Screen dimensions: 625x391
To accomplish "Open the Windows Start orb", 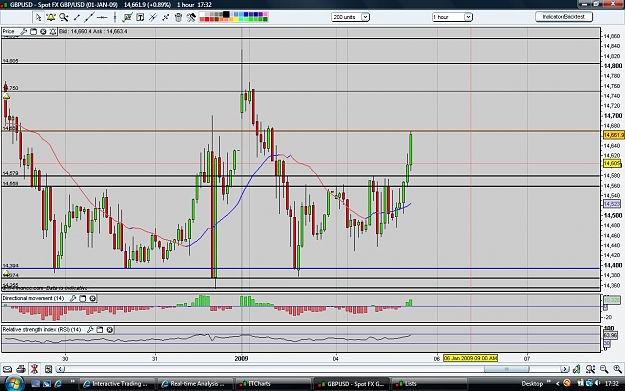I will coord(14,384).
